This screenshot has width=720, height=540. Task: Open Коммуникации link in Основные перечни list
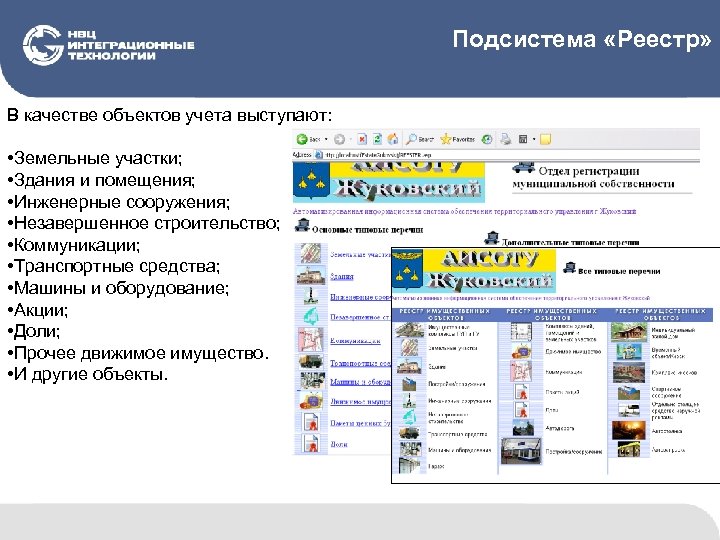(x=355, y=341)
